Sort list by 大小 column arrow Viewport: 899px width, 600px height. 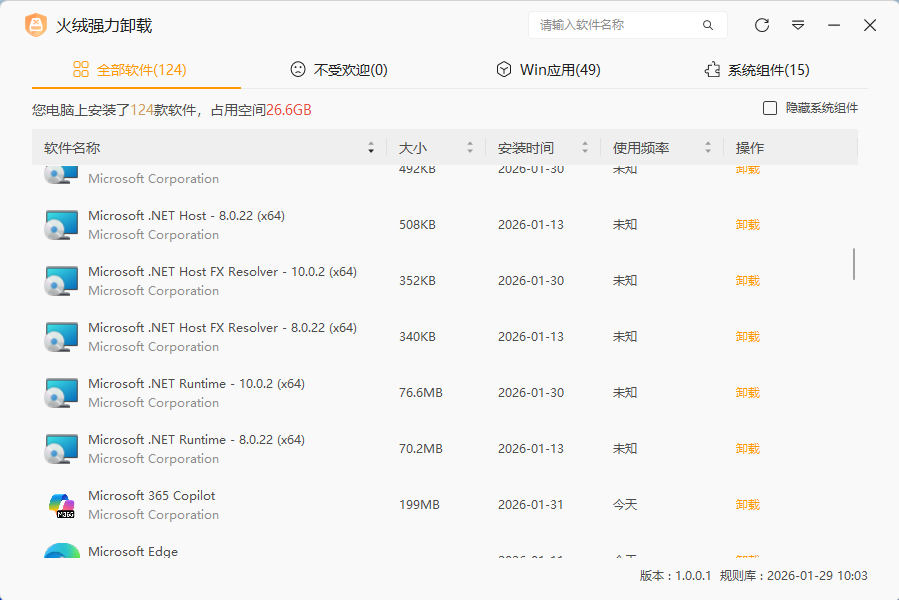tap(470, 148)
